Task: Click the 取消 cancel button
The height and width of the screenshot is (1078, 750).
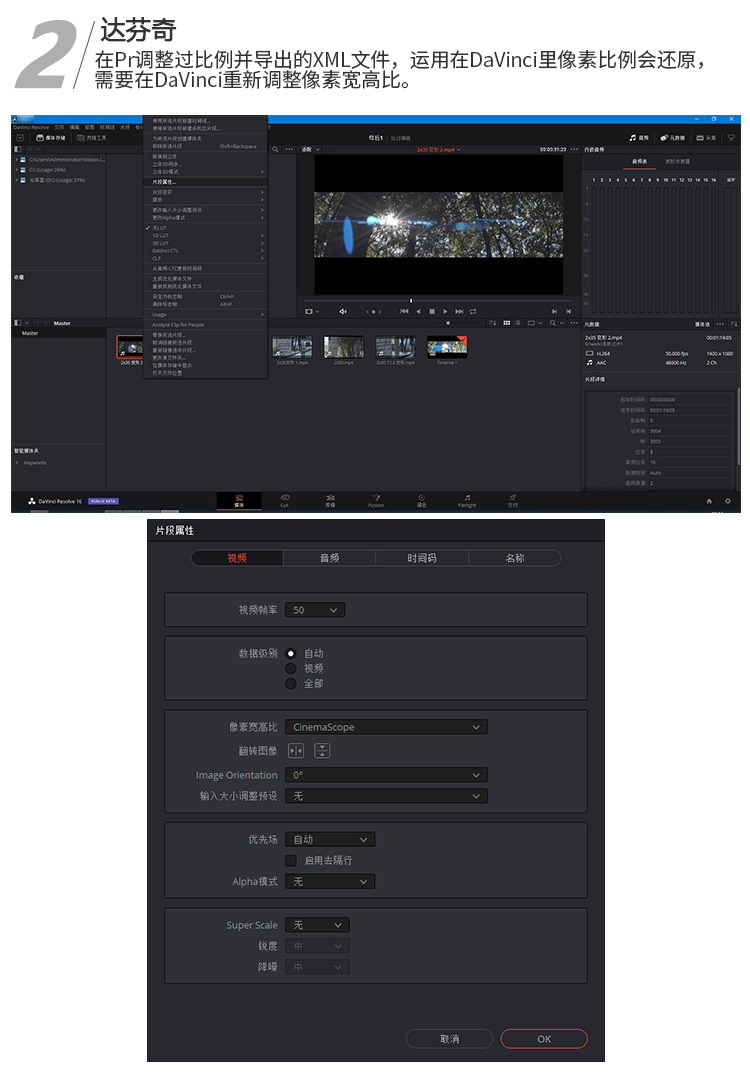Action: click(x=450, y=1039)
